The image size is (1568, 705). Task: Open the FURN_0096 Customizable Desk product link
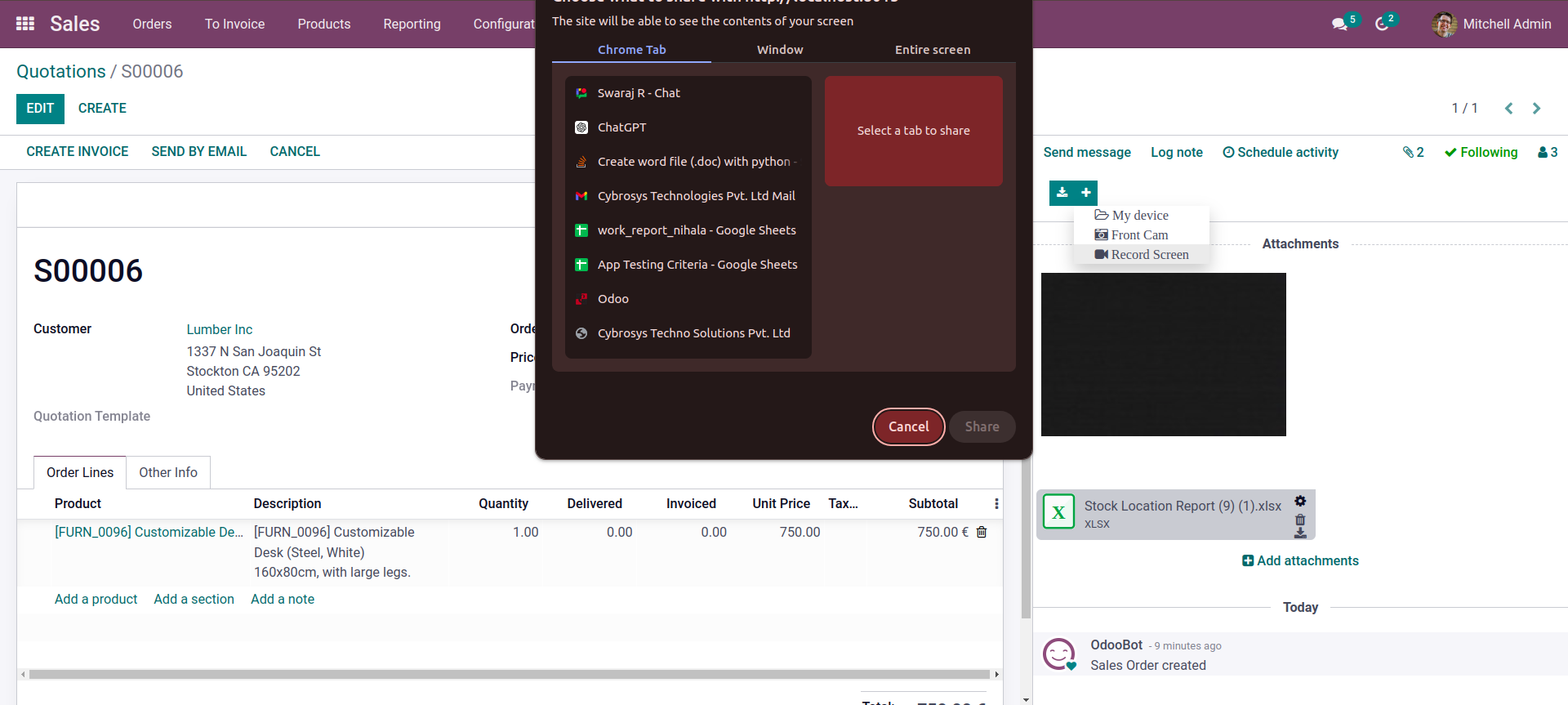coord(149,533)
